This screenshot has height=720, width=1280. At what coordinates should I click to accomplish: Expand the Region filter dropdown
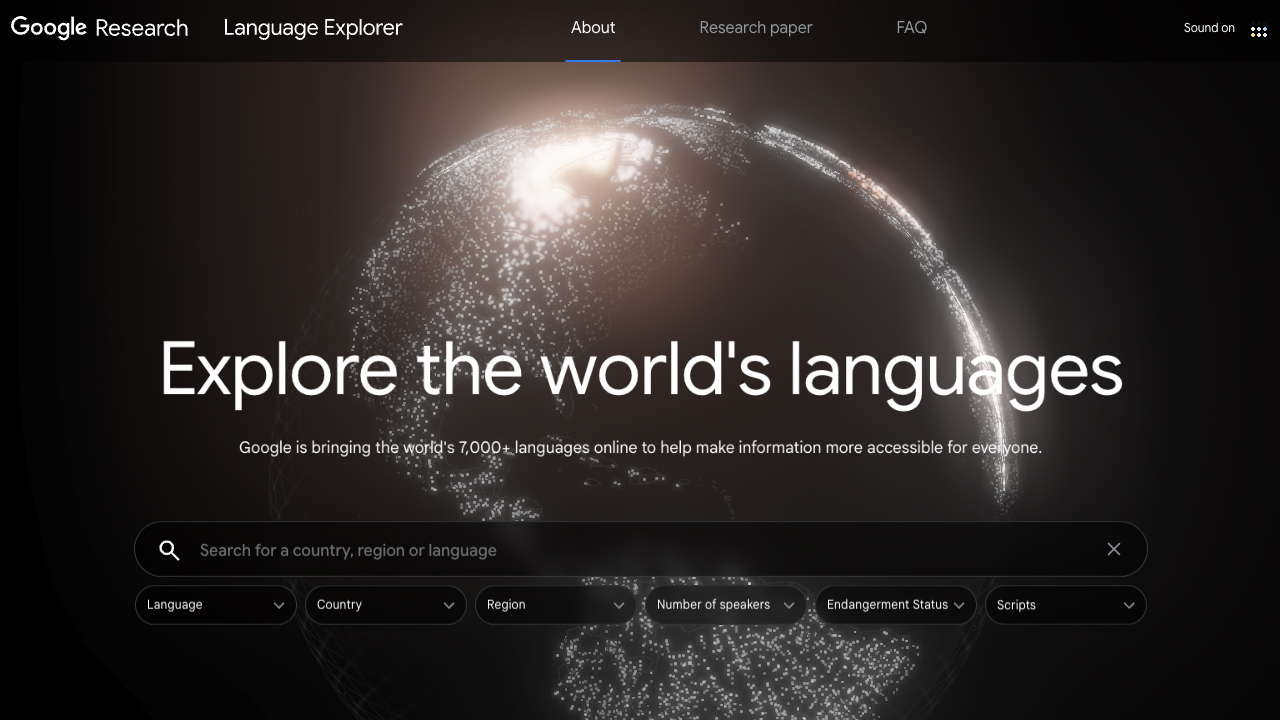click(x=556, y=605)
